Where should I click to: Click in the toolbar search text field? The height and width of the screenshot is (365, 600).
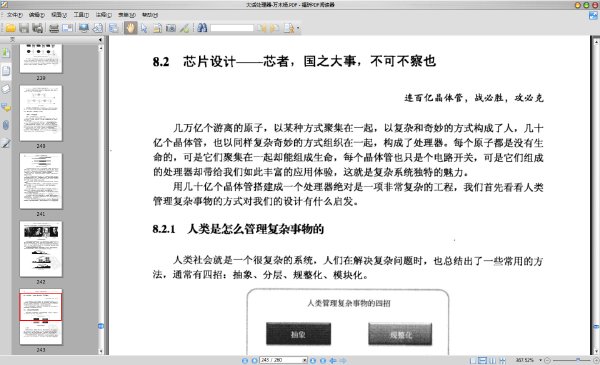coord(232,28)
